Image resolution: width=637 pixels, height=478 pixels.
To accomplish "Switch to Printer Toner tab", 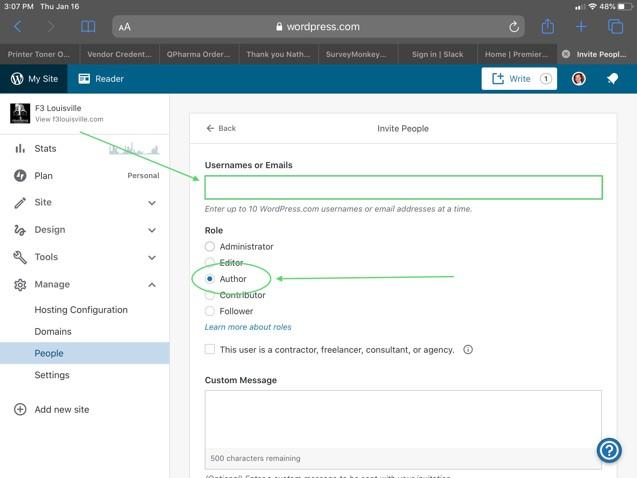I will point(40,54).
